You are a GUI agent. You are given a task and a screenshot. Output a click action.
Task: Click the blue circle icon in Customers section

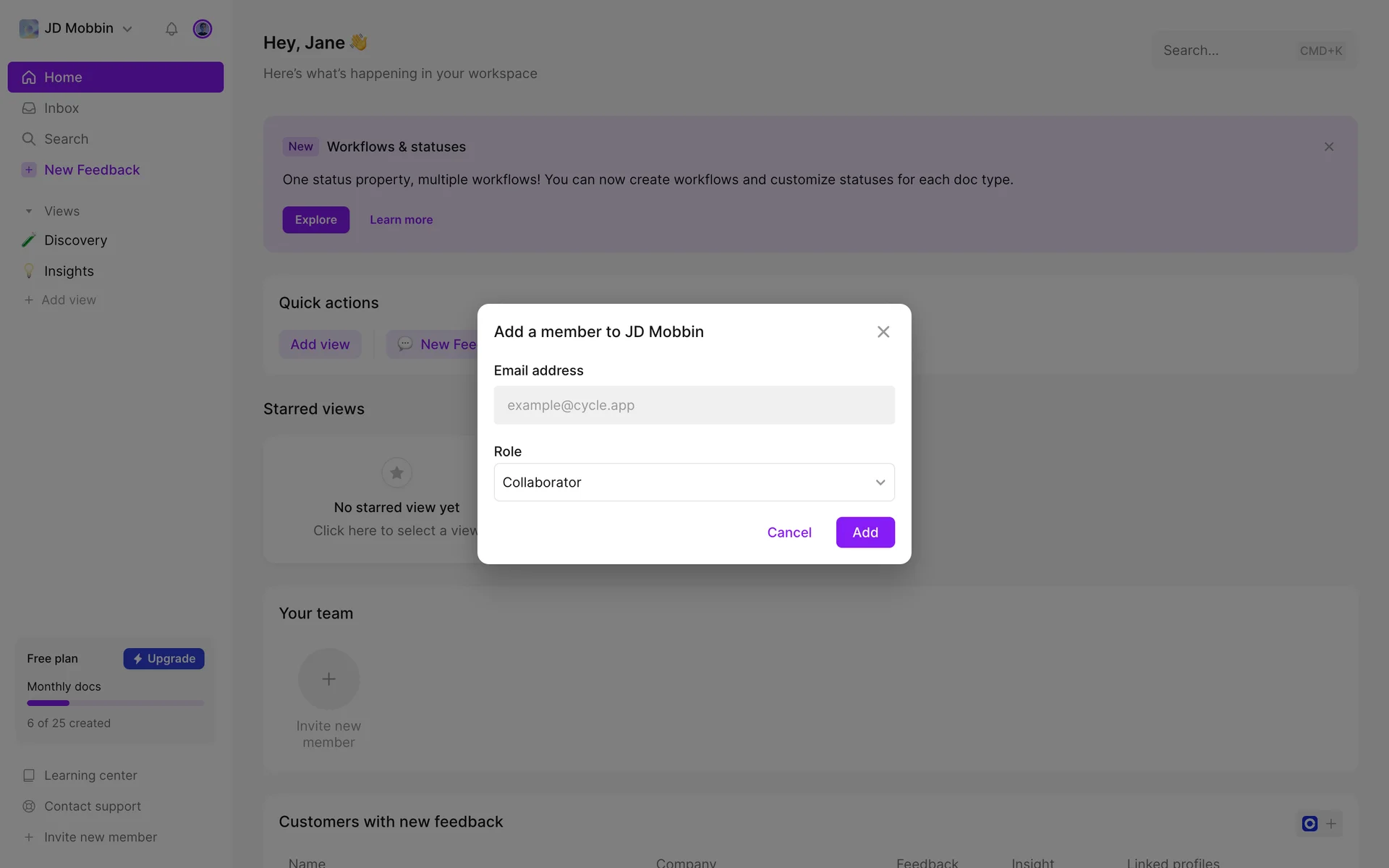(x=1309, y=824)
